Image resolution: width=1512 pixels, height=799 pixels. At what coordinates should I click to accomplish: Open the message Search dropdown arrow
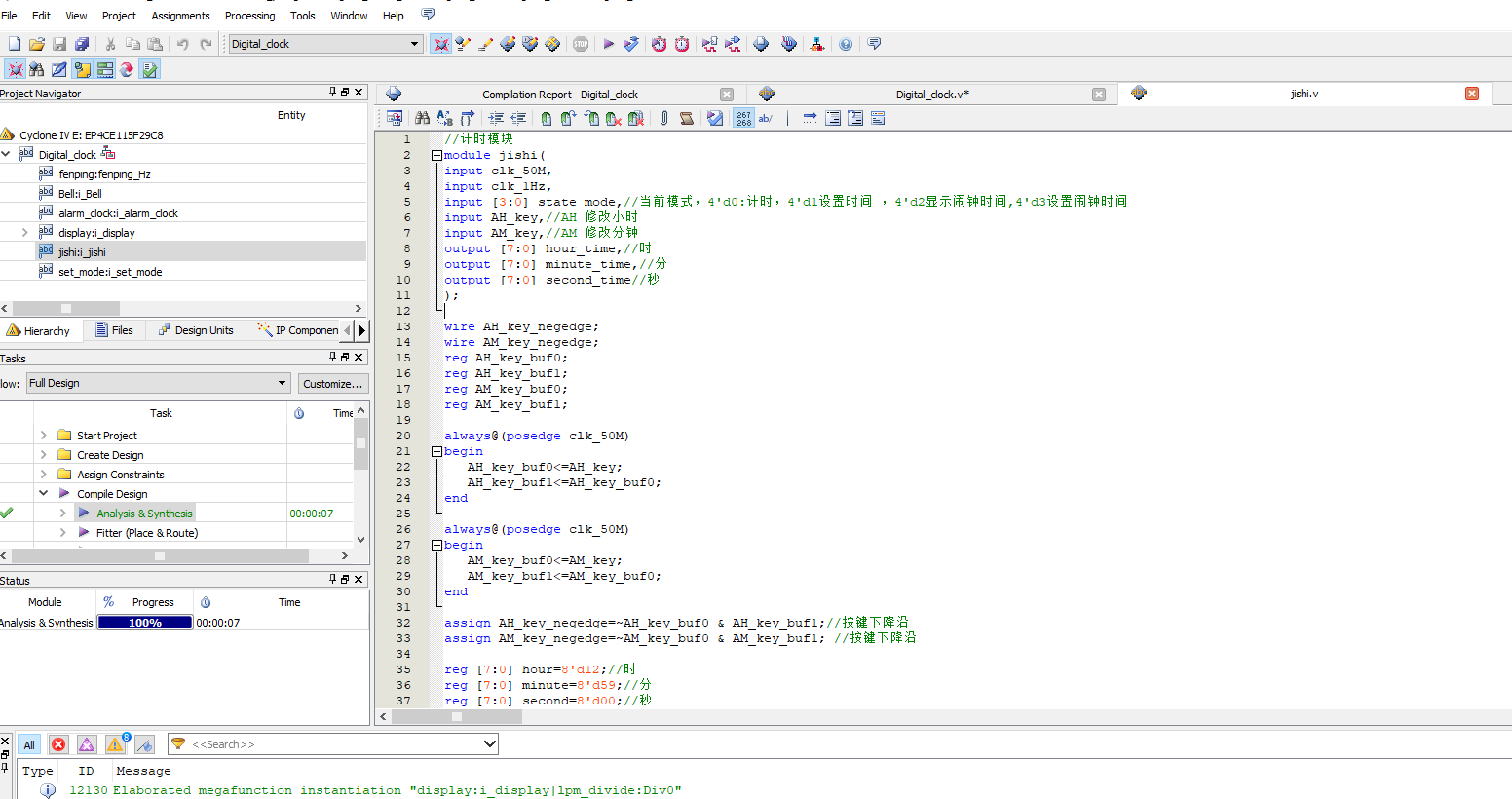tap(489, 744)
